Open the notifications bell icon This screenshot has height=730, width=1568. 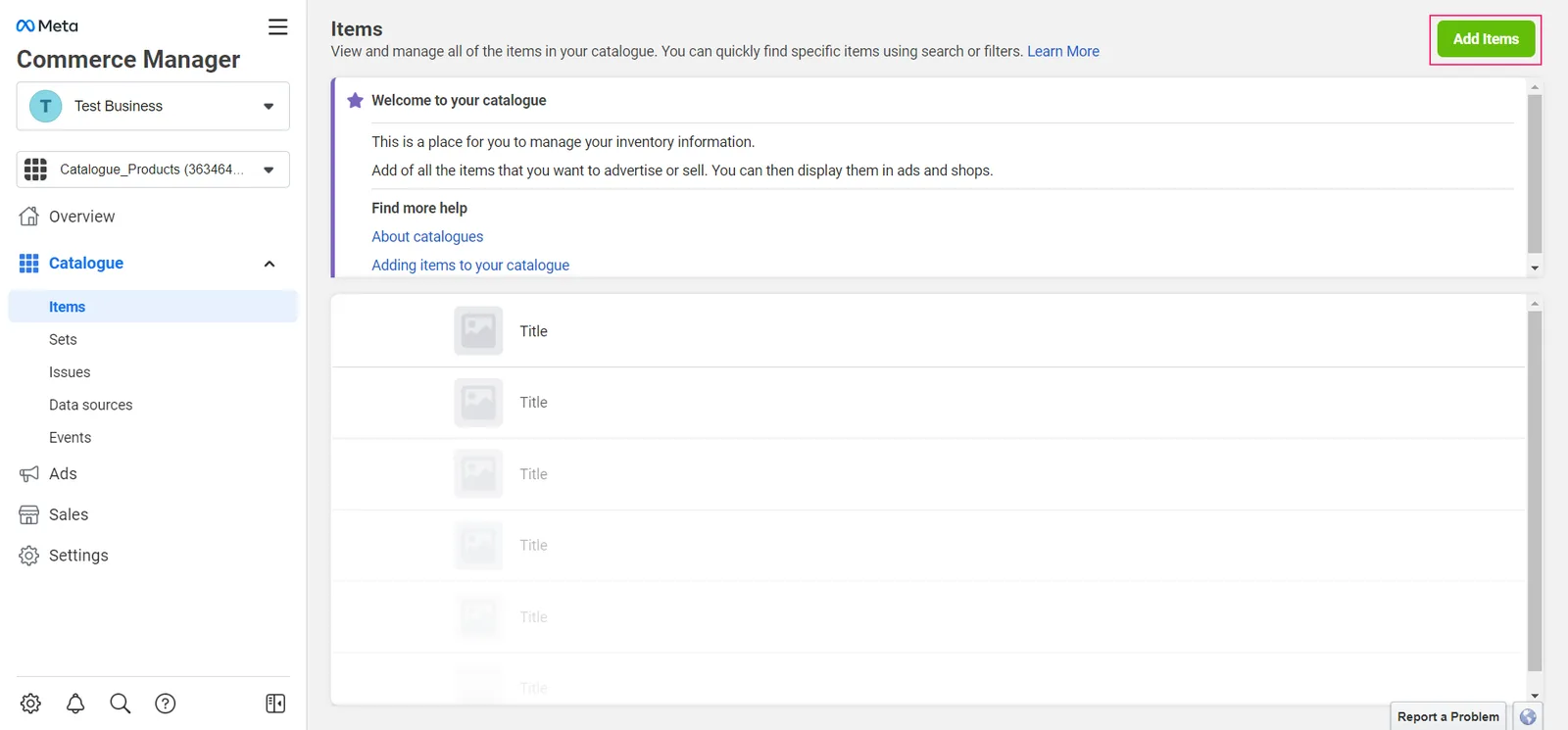(x=75, y=704)
